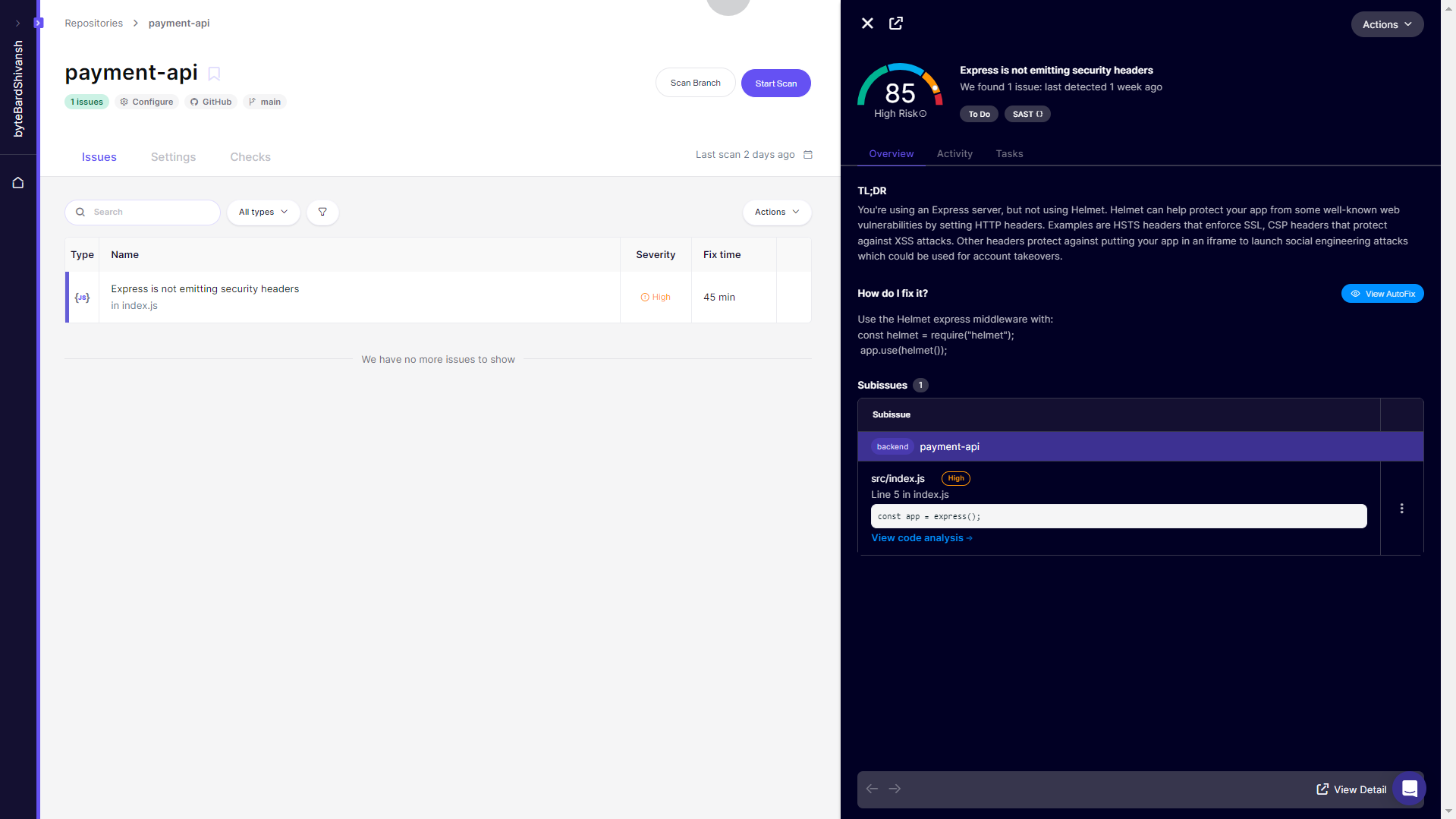Open issue panel in new window

896,24
